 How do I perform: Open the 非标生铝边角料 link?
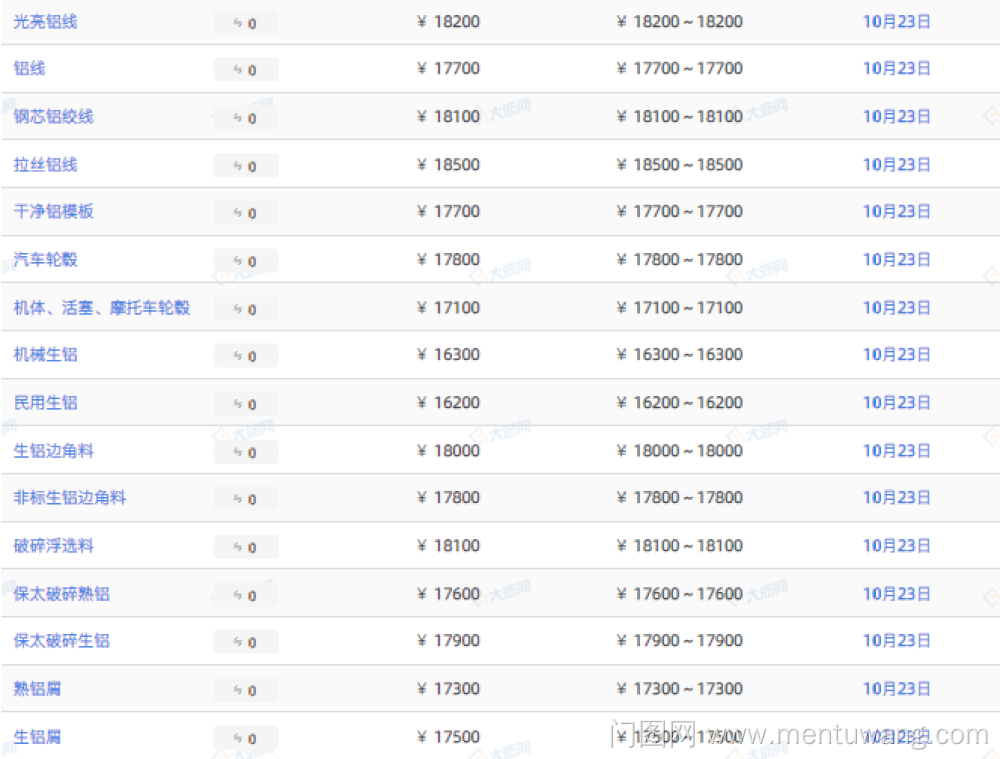[69, 497]
